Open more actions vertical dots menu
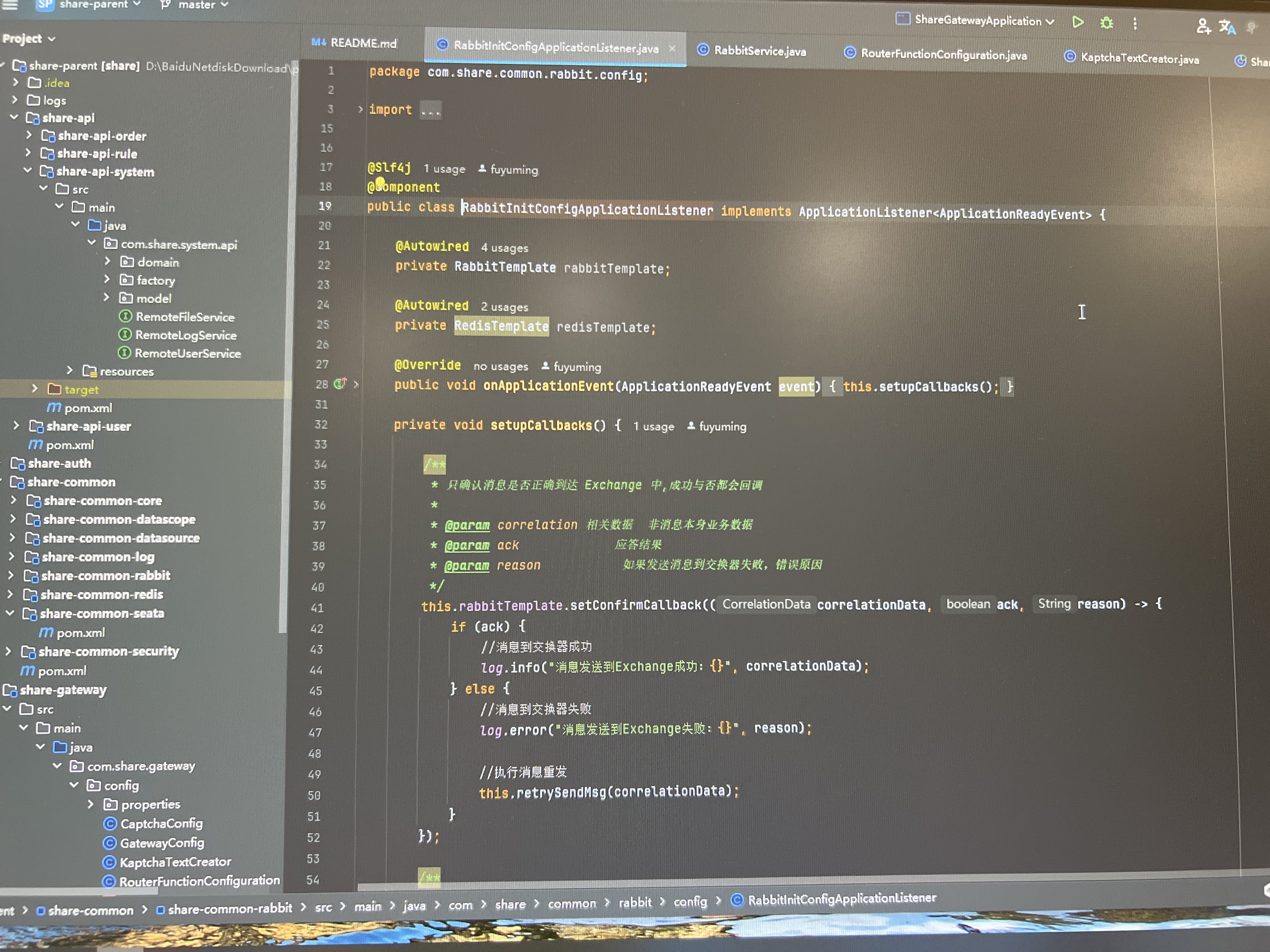Viewport: 1270px width, 952px height. tap(1135, 24)
